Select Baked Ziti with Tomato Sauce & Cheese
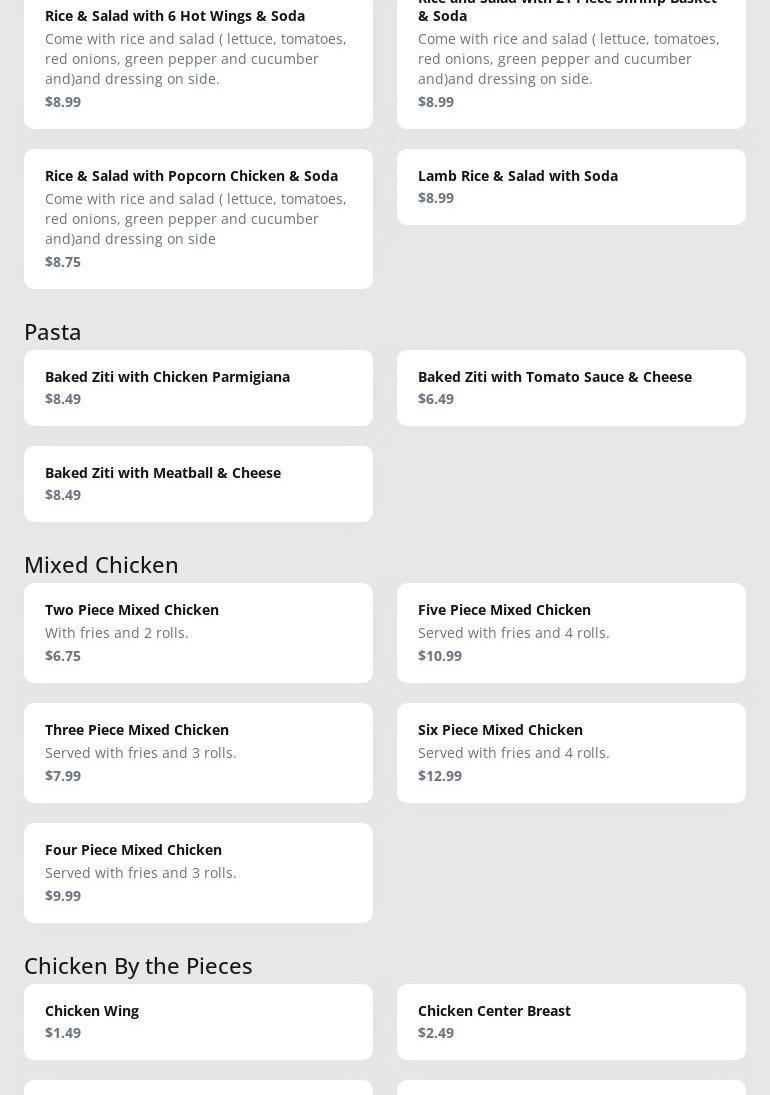 [571, 387]
